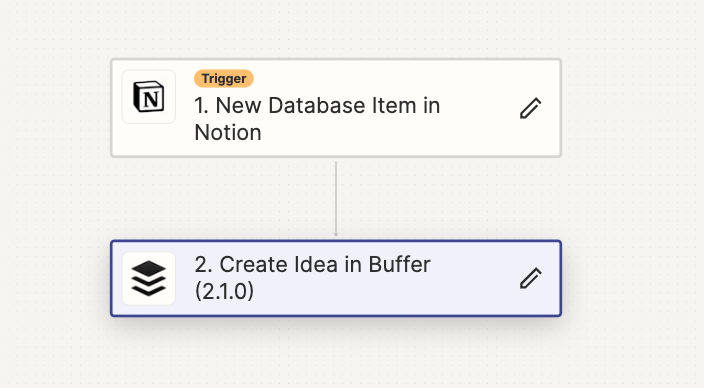Screen dimensions: 704x388
Task: Click the Notion app icon
Action: tap(149, 97)
